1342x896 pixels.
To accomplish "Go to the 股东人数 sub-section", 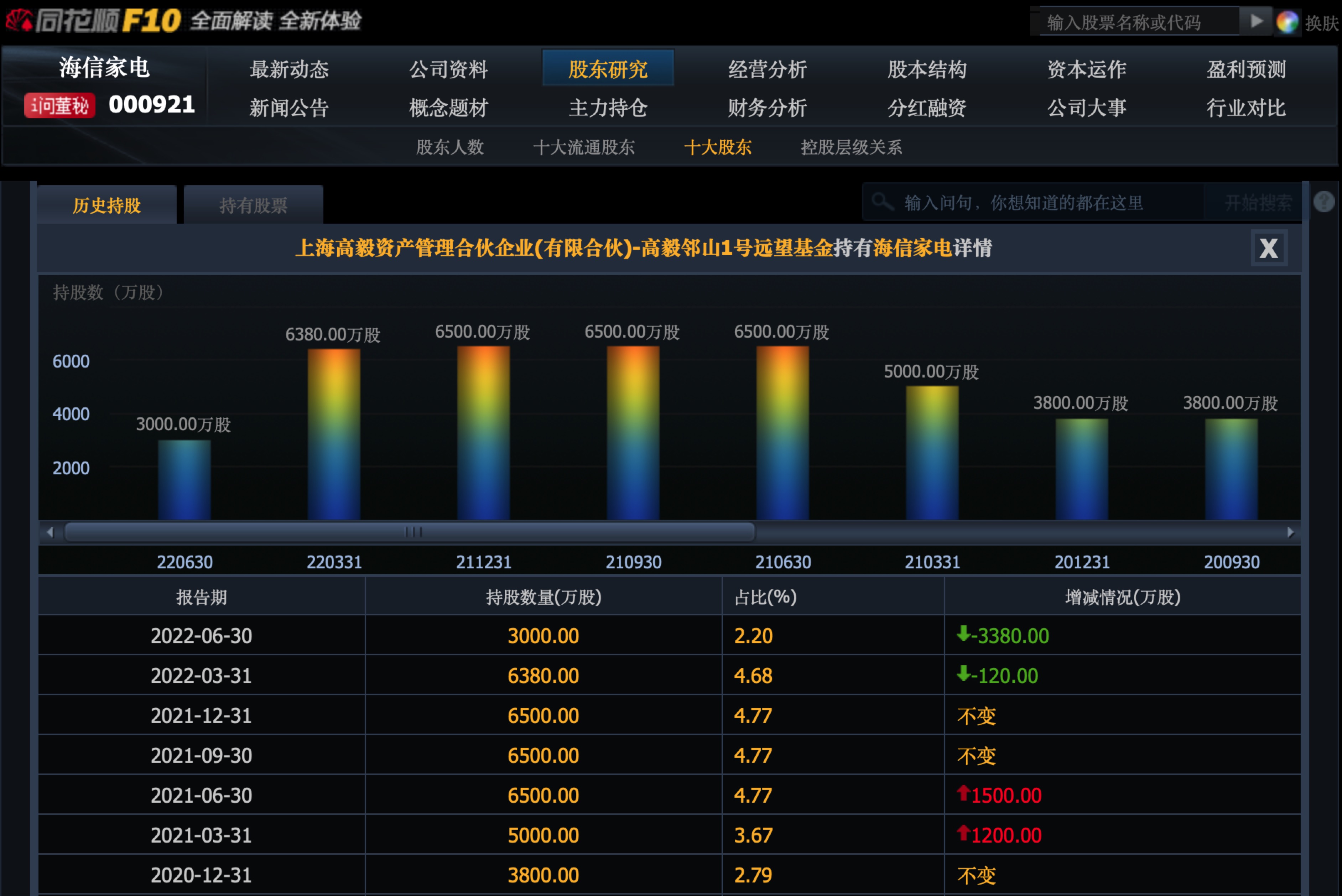I will 449,147.
